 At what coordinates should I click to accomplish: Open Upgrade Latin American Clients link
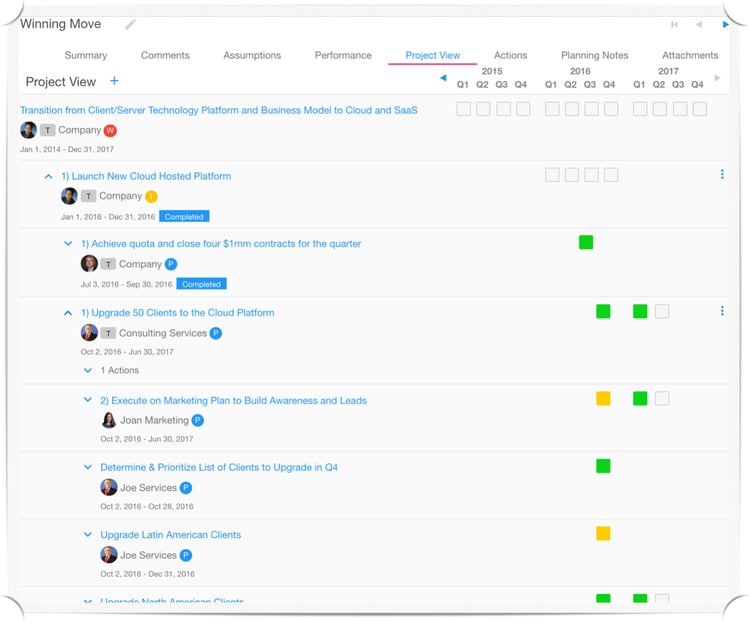170,534
